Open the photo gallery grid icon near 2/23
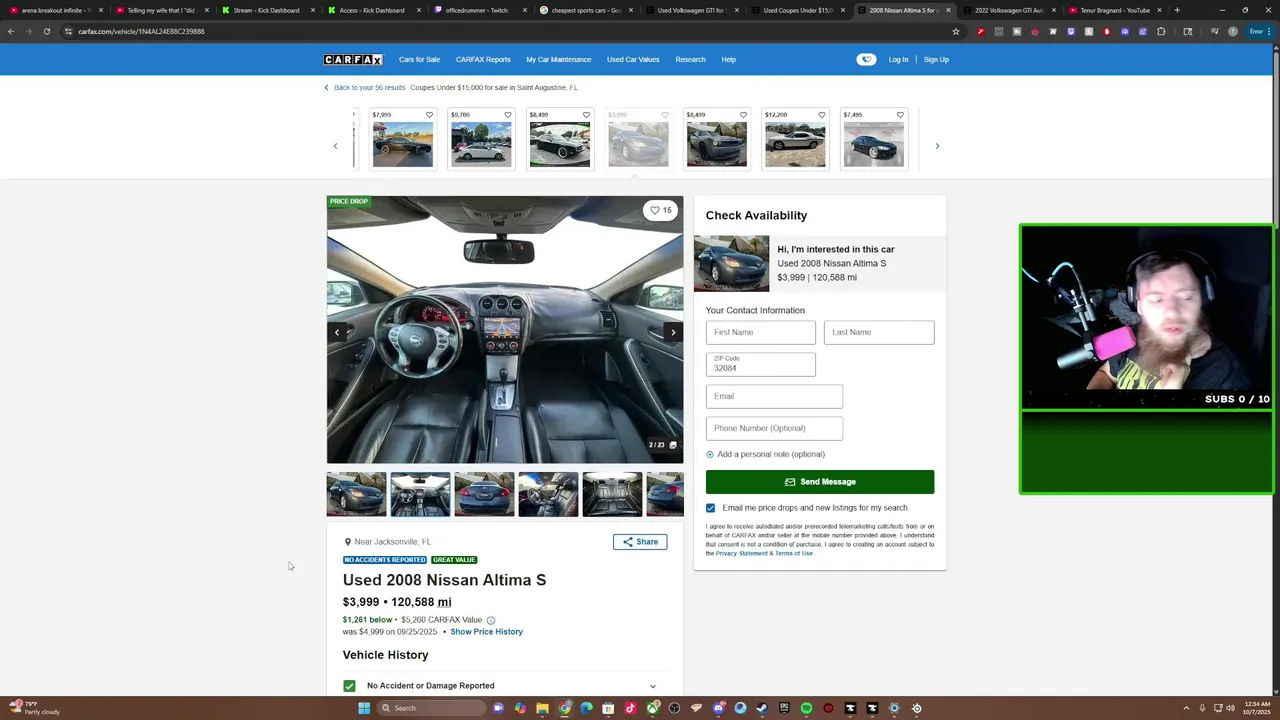Viewport: 1280px width, 720px height. click(x=673, y=445)
